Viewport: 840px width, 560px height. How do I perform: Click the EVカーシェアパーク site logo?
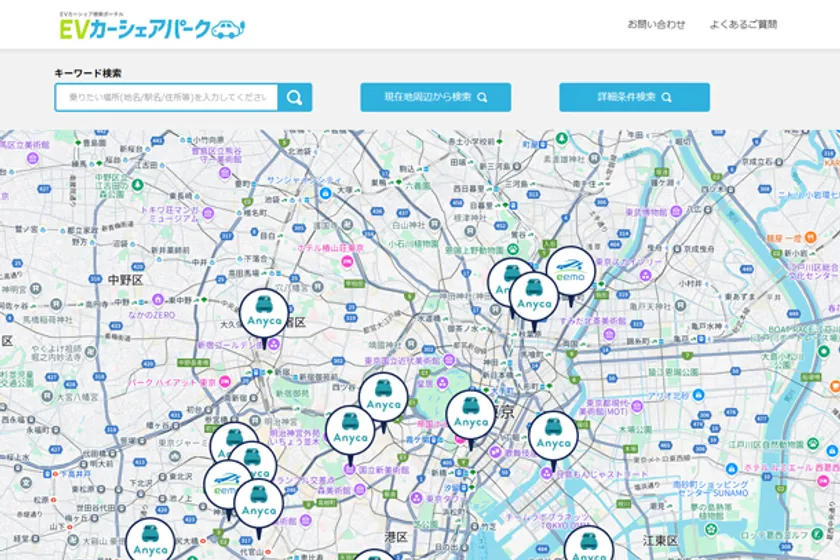152,27
